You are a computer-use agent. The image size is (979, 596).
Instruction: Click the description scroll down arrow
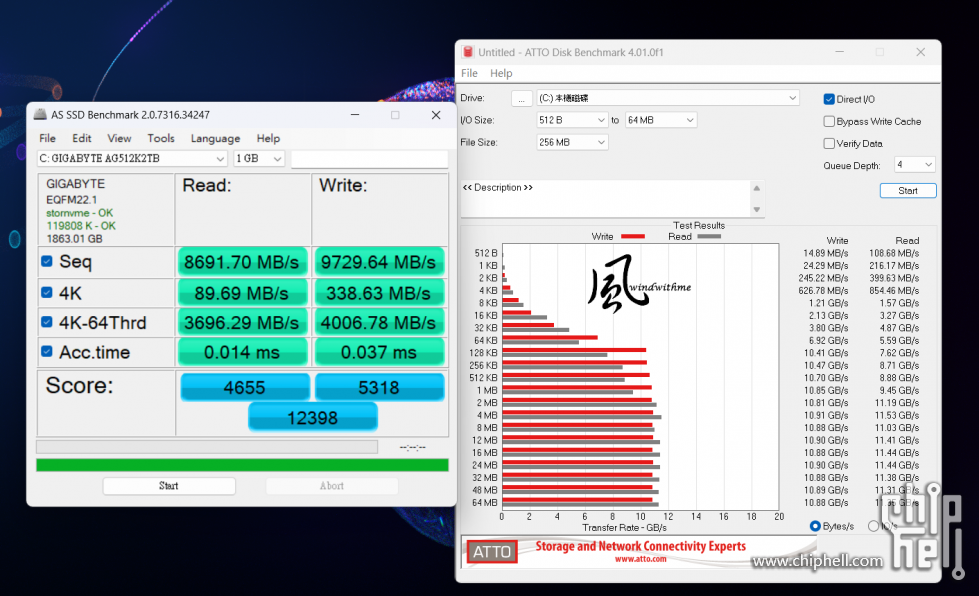pyautogui.click(x=757, y=210)
